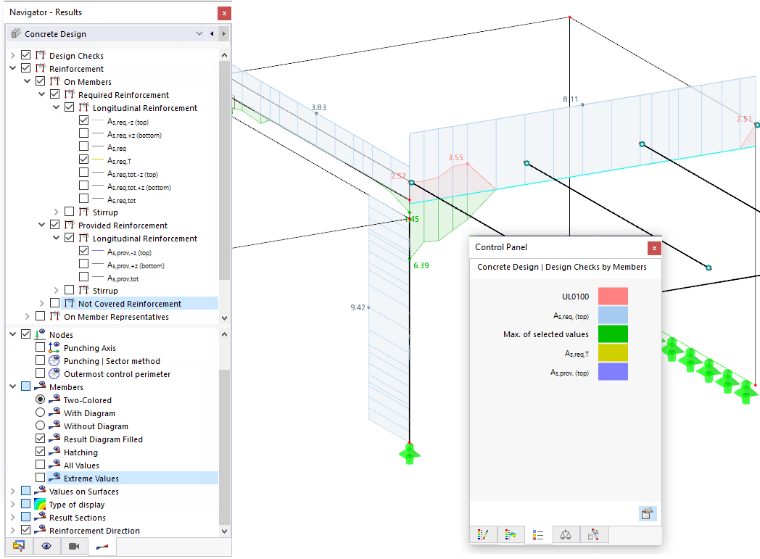Click the 8.11 value in the model
This screenshot has height=559, width=760.
coord(570,99)
